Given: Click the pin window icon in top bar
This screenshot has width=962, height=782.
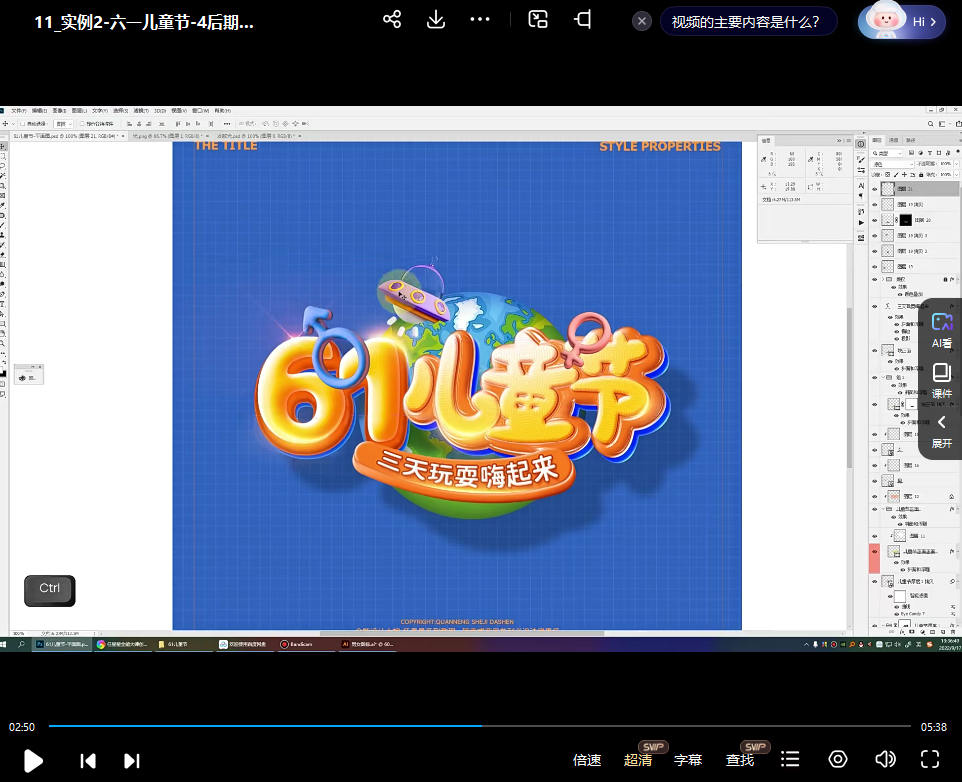Looking at the screenshot, I should click(x=583, y=20).
